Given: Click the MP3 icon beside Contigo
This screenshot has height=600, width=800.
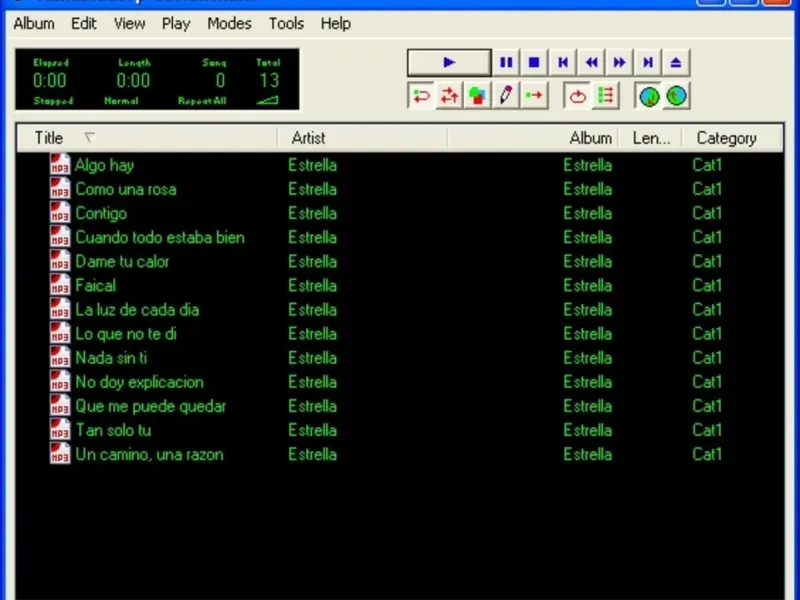Looking at the screenshot, I should (60, 213).
